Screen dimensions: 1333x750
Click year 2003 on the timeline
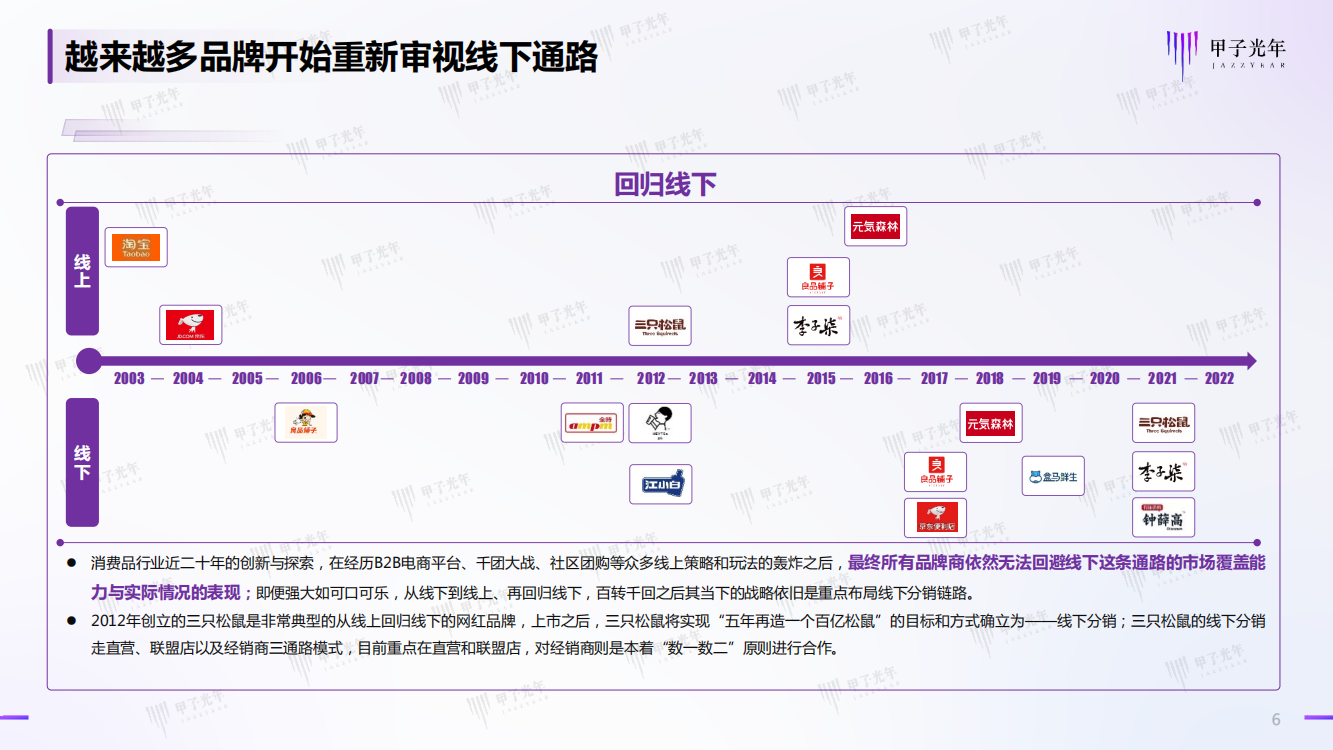129,378
